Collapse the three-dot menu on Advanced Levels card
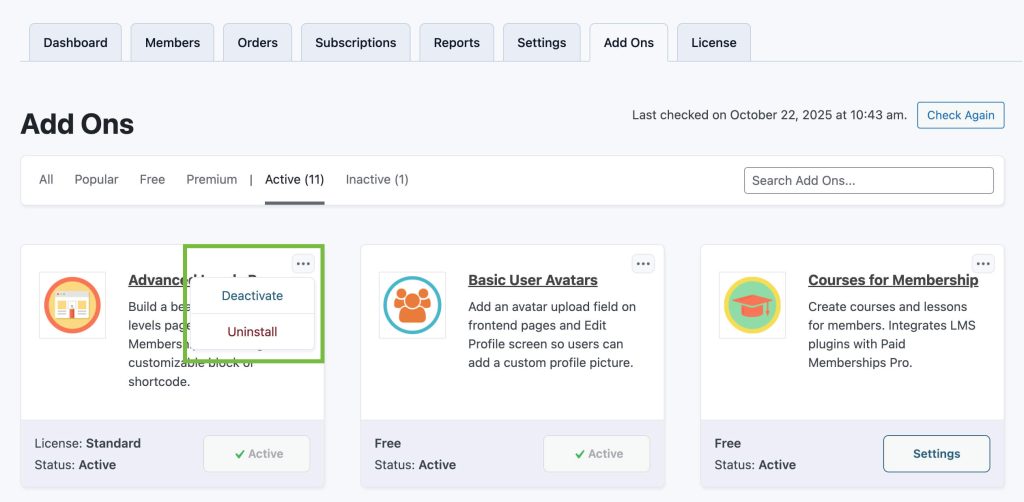The height and width of the screenshot is (502, 1024). [303, 264]
